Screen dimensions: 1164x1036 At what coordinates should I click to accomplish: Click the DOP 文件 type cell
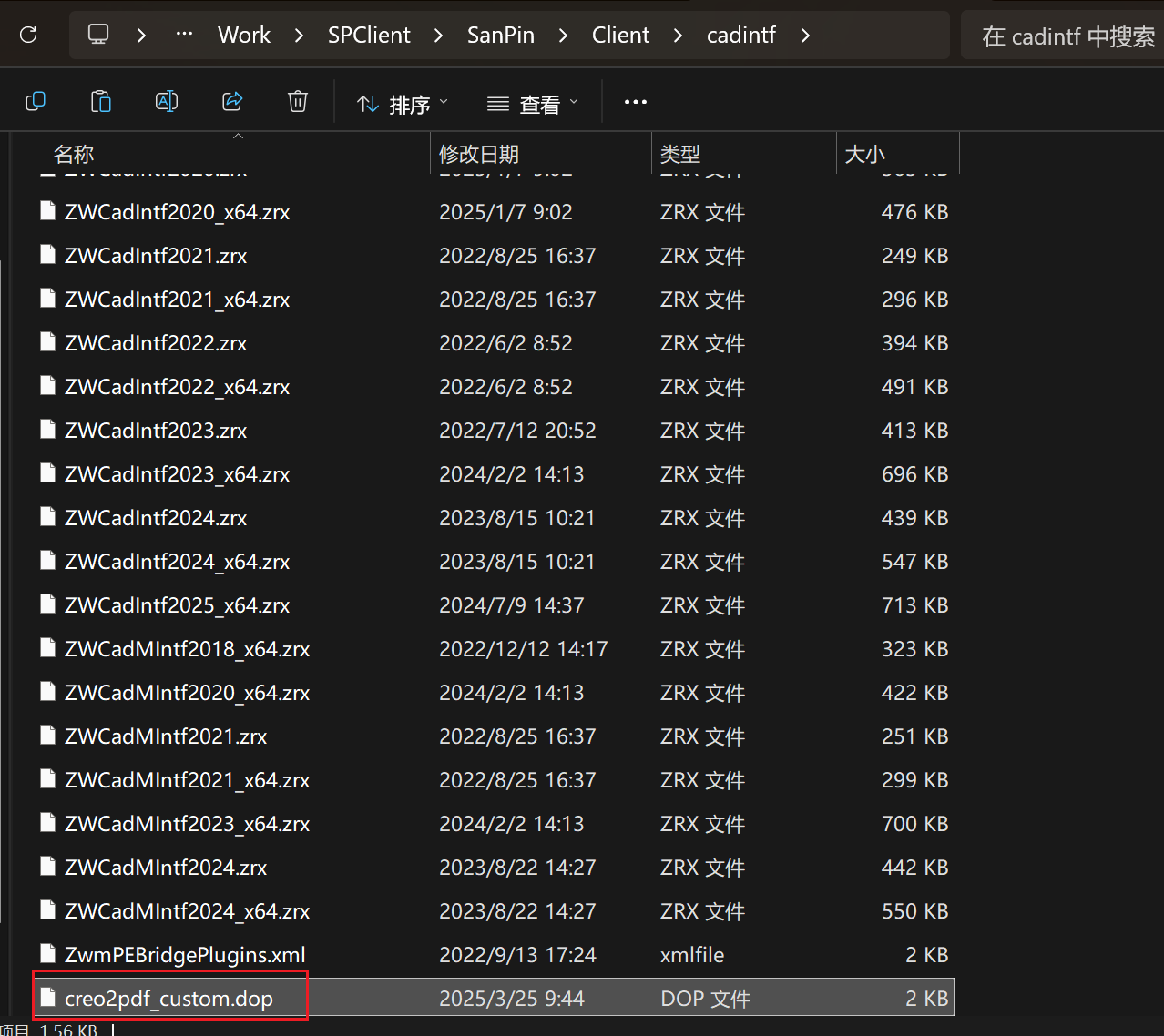coord(706,998)
